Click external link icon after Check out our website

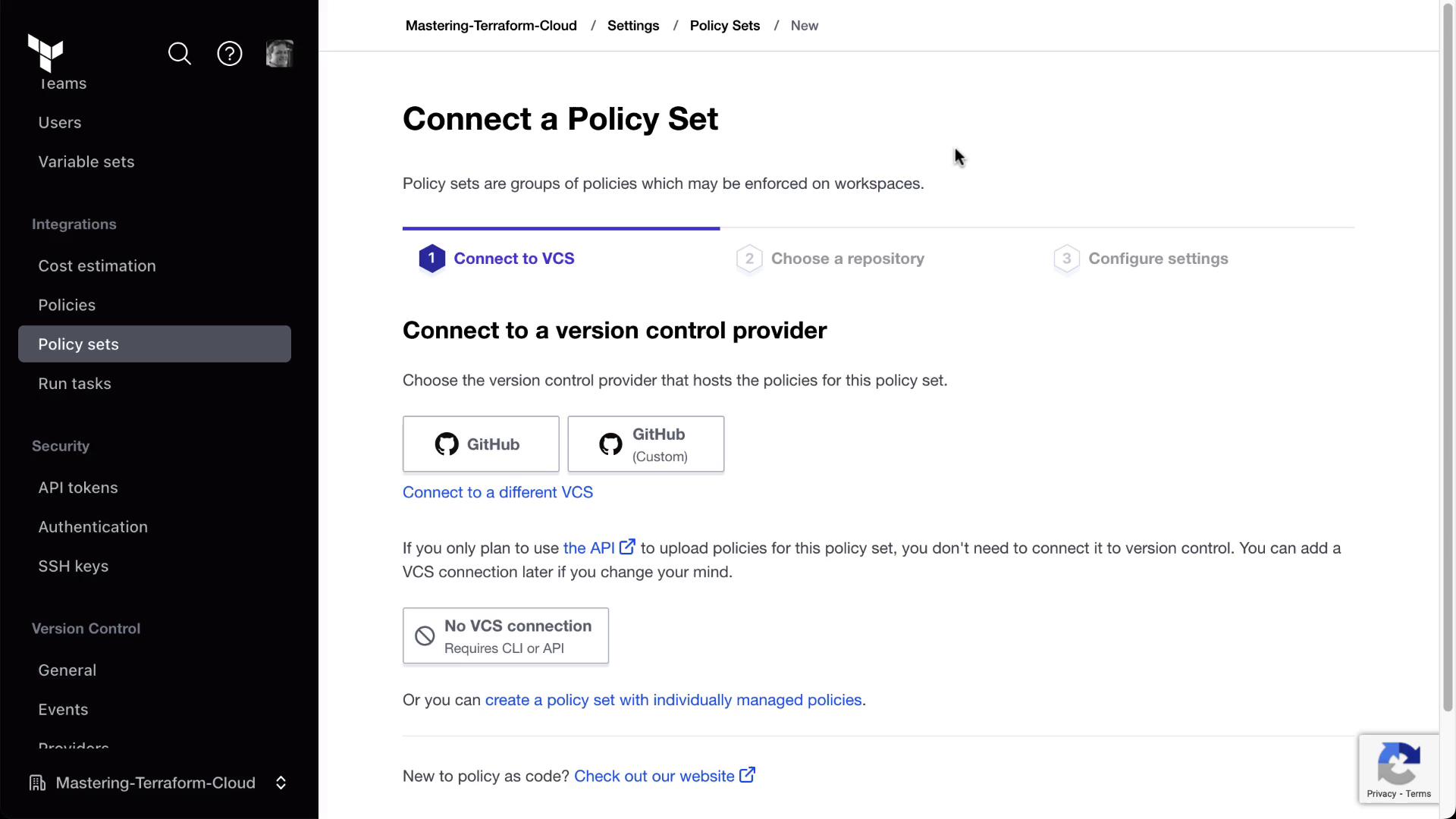(x=747, y=775)
